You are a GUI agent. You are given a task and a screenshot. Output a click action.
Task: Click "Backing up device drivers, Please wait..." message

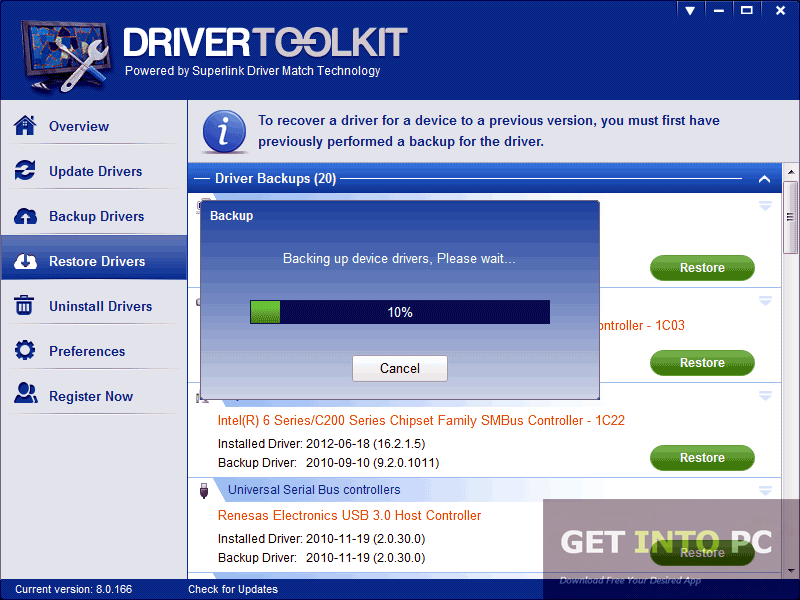399,258
